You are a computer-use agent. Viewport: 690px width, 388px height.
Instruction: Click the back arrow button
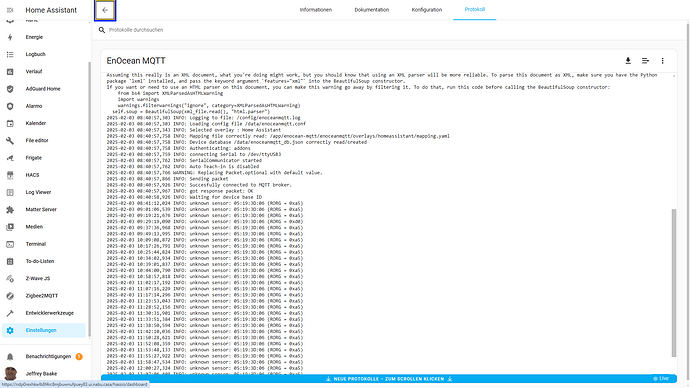click(105, 10)
